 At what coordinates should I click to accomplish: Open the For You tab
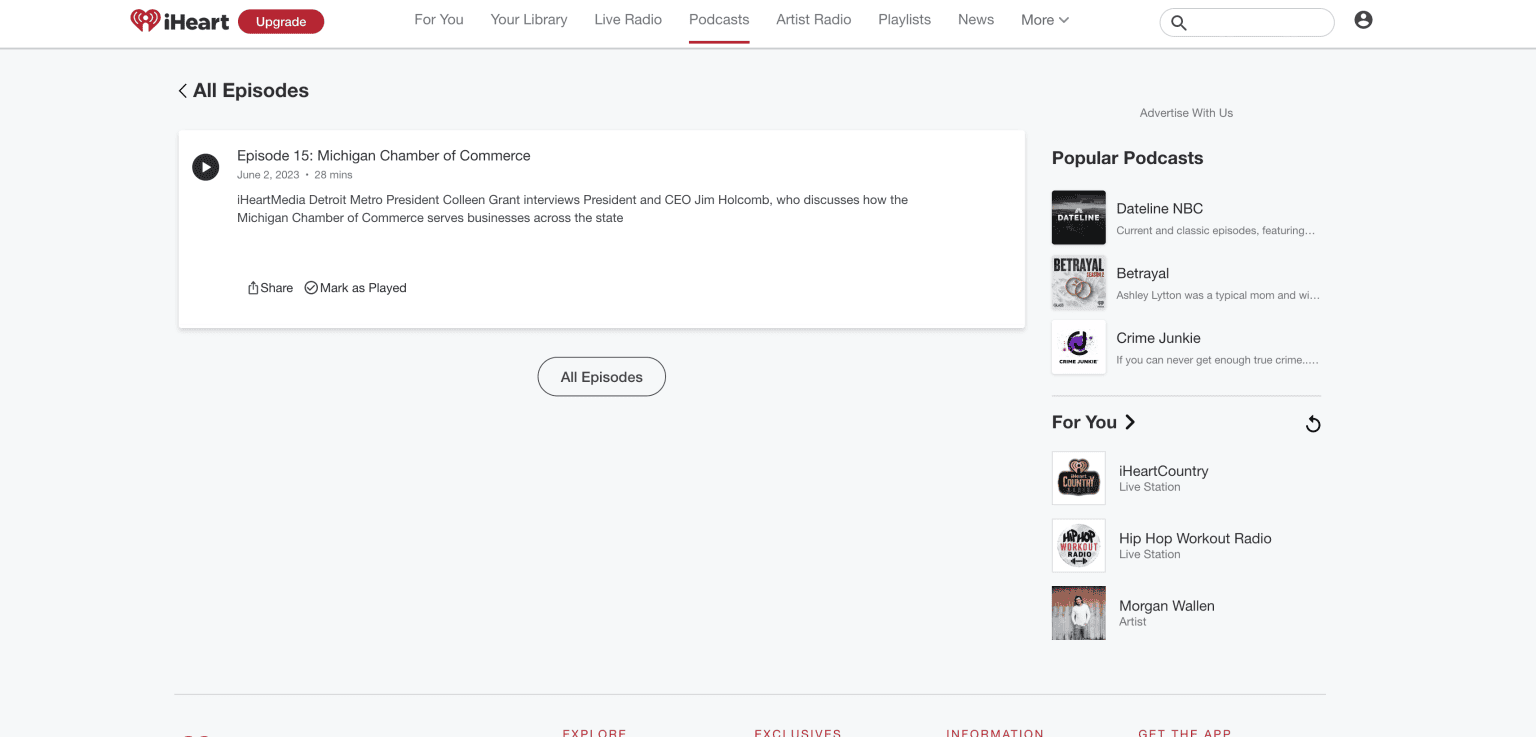pyautogui.click(x=439, y=20)
